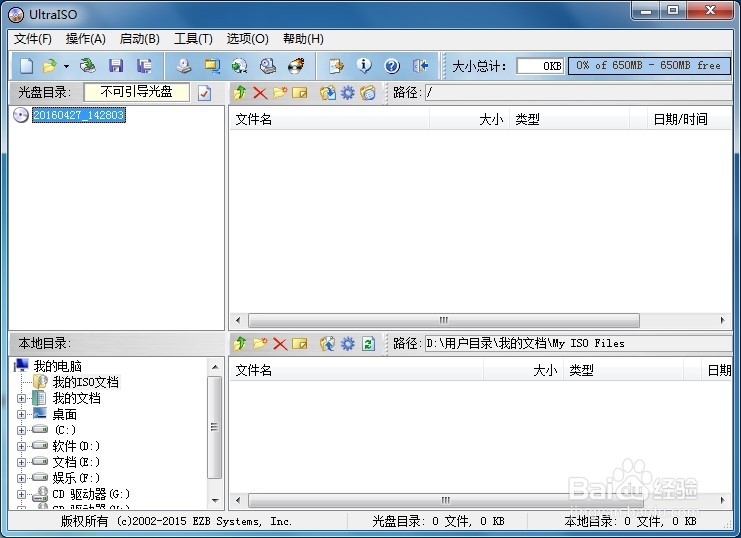
Task: Click the red X Delete icon in disc pane
Action: 260,93
